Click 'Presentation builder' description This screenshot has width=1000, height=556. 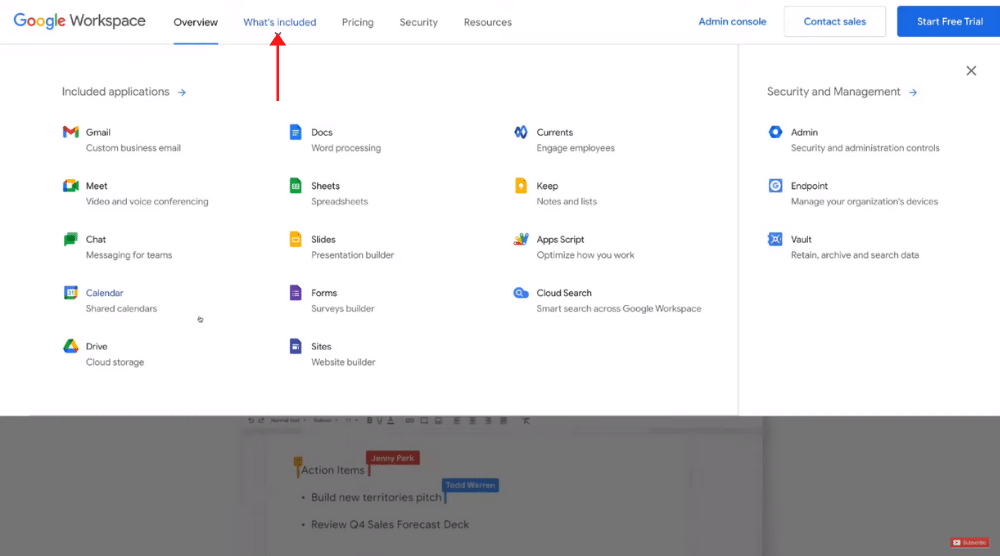coord(353,255)
